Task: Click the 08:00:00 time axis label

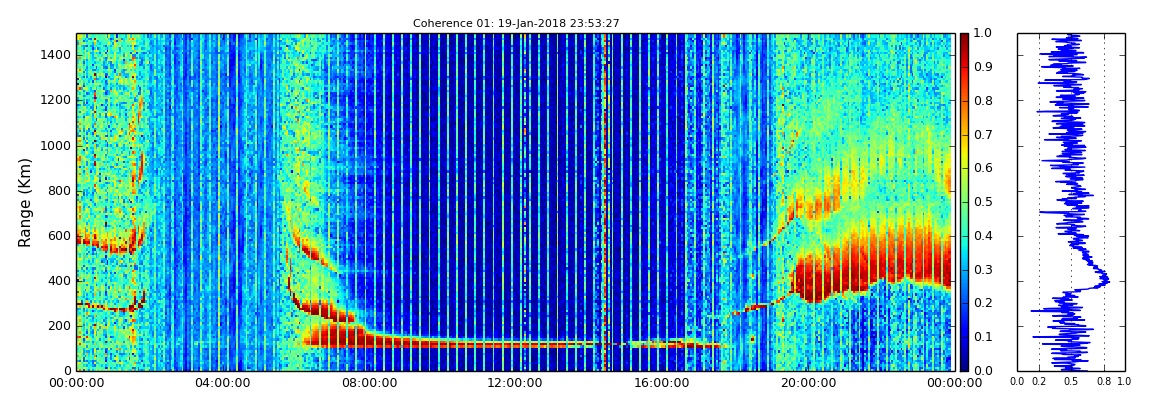Action: (x=367, y=383)
